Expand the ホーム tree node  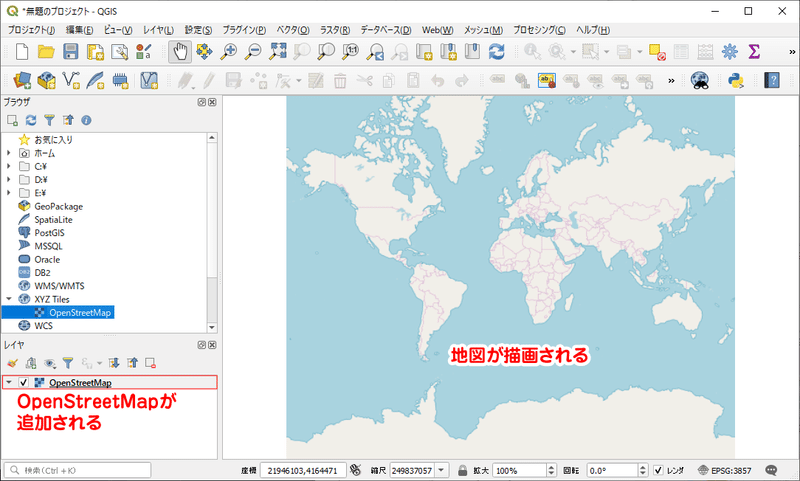tap(9, 153)
